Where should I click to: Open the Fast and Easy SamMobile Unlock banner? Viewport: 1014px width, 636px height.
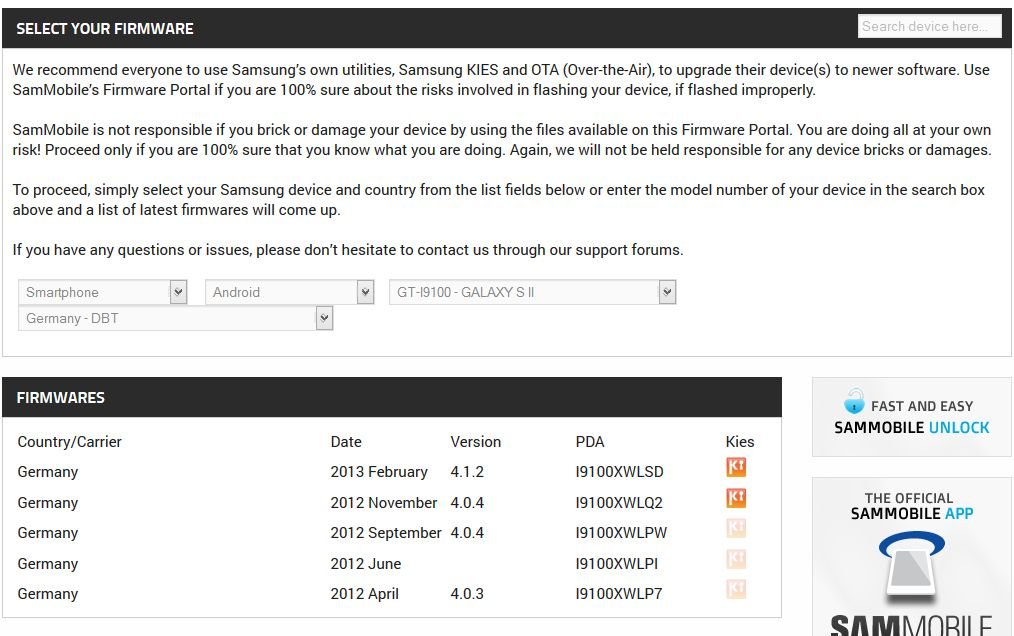[912, 417]
